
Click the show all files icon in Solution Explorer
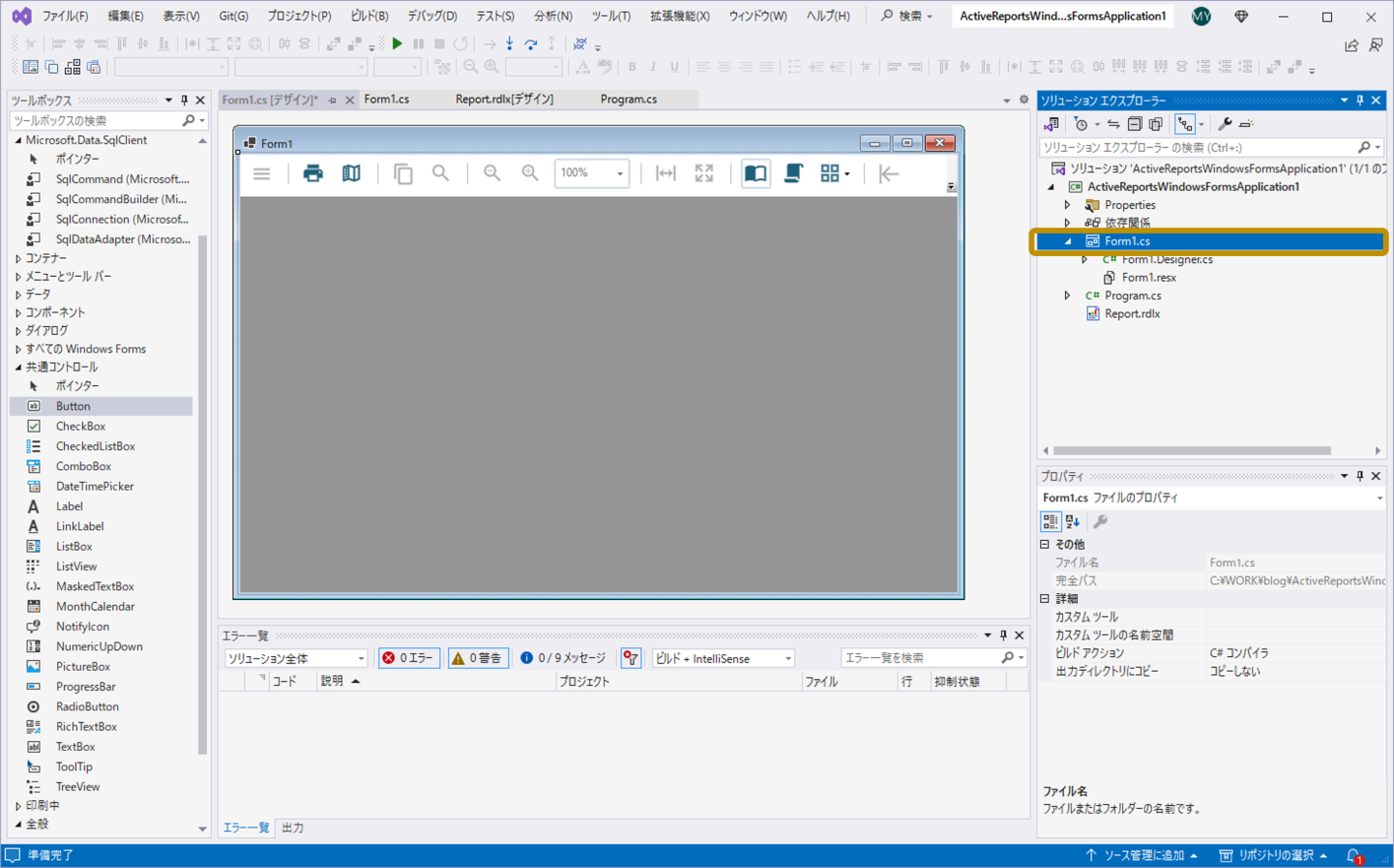[1156, 124]
